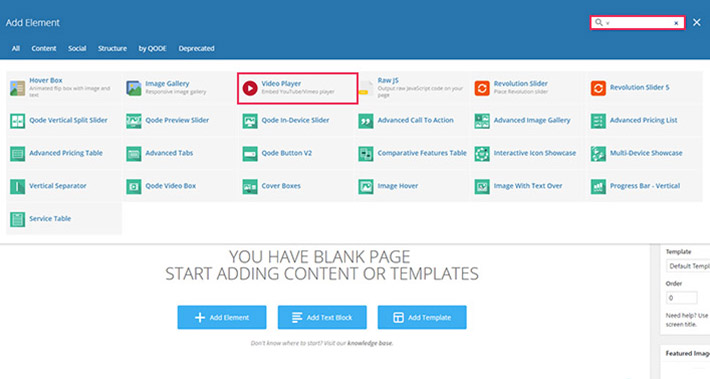Click the magnifier icon in search box
Screen dimensions: 710x379
click(x=599, y=22)
